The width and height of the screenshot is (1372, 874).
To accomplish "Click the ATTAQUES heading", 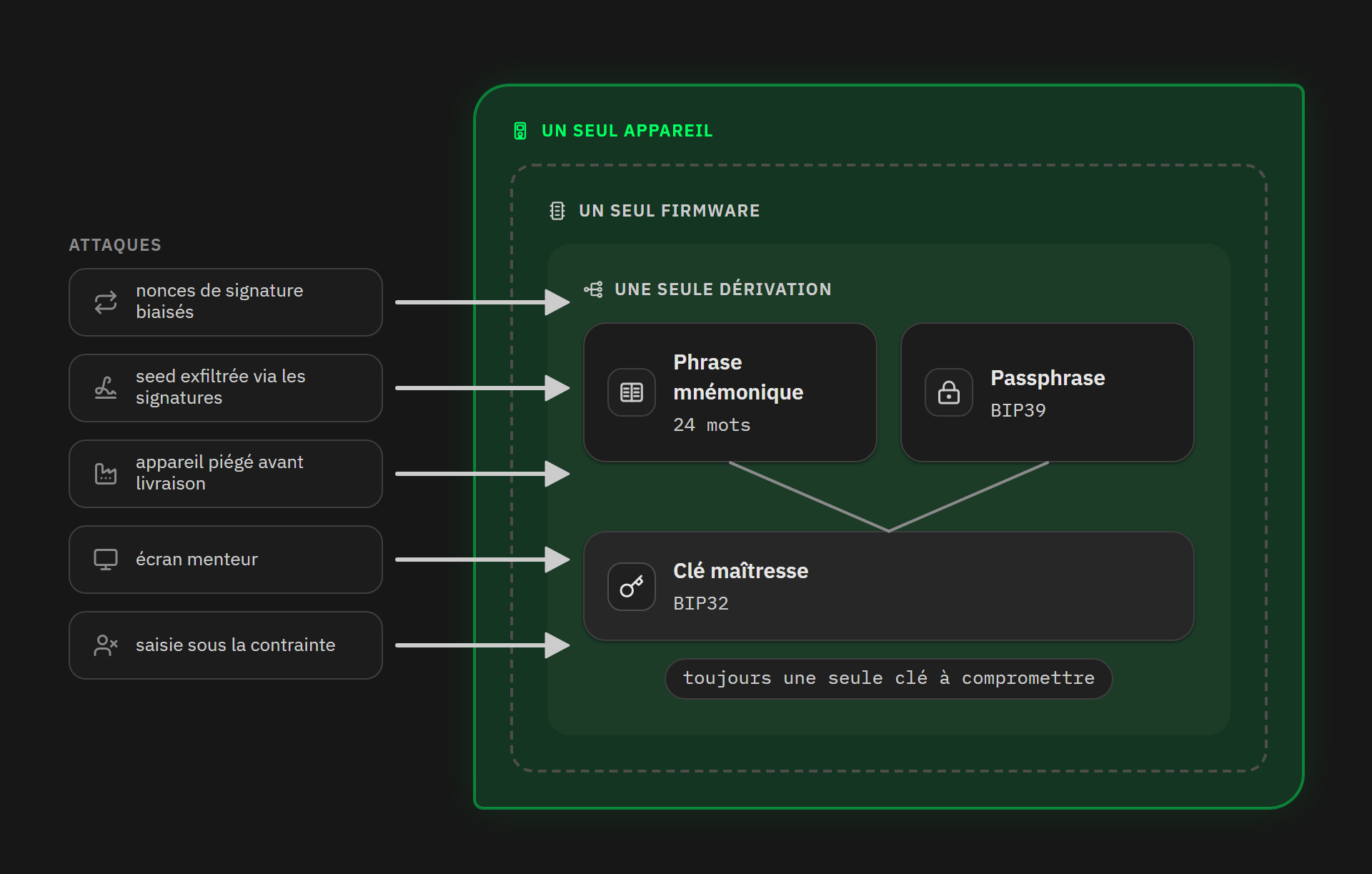I will coord(115,245).
